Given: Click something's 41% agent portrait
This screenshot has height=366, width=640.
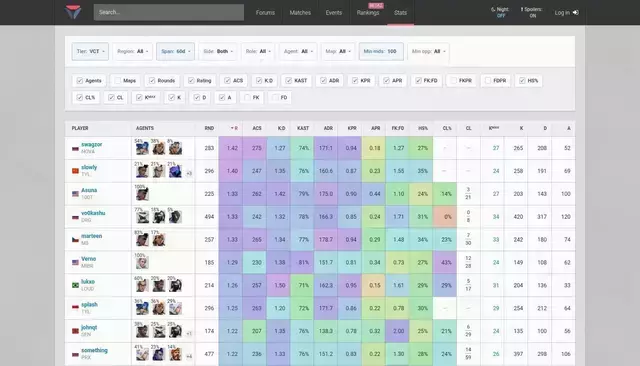Looking at the screenshot, I should [x=142, y=354].
